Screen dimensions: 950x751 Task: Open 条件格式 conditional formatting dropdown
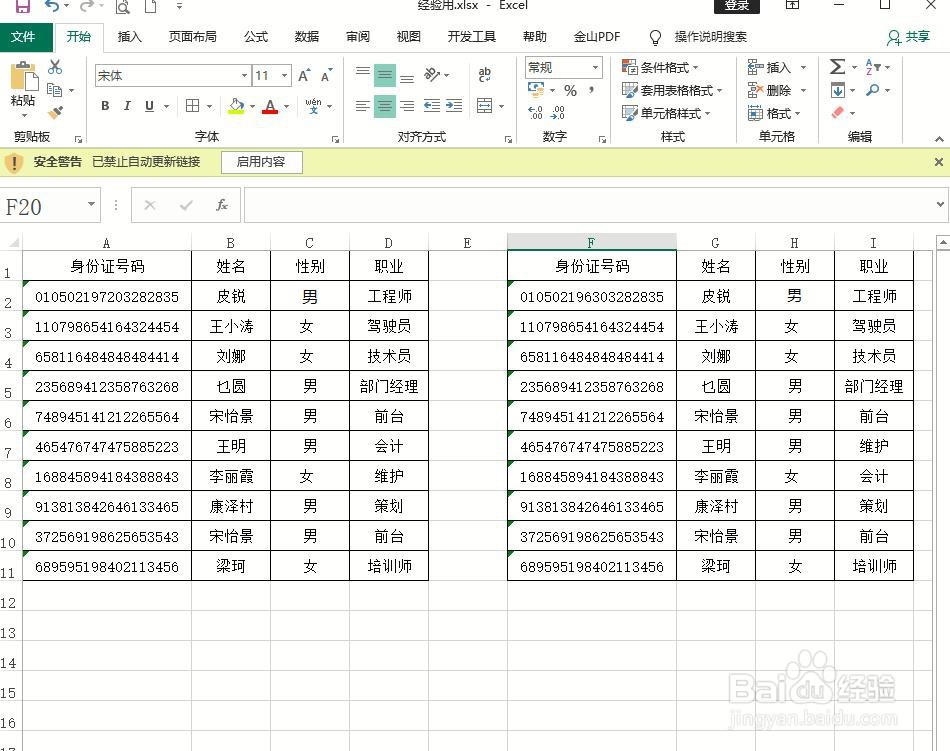[x=660, y=67]
